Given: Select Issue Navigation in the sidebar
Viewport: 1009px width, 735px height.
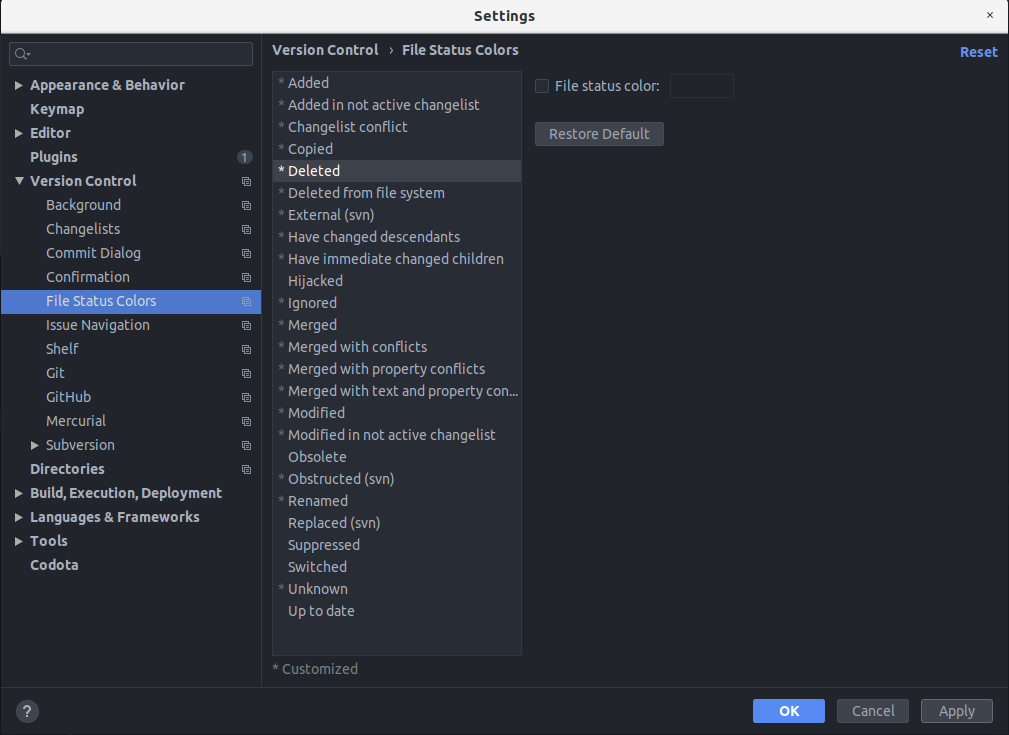Looking at the screenshot, I should pyautogui.click(x=97, y=325).
